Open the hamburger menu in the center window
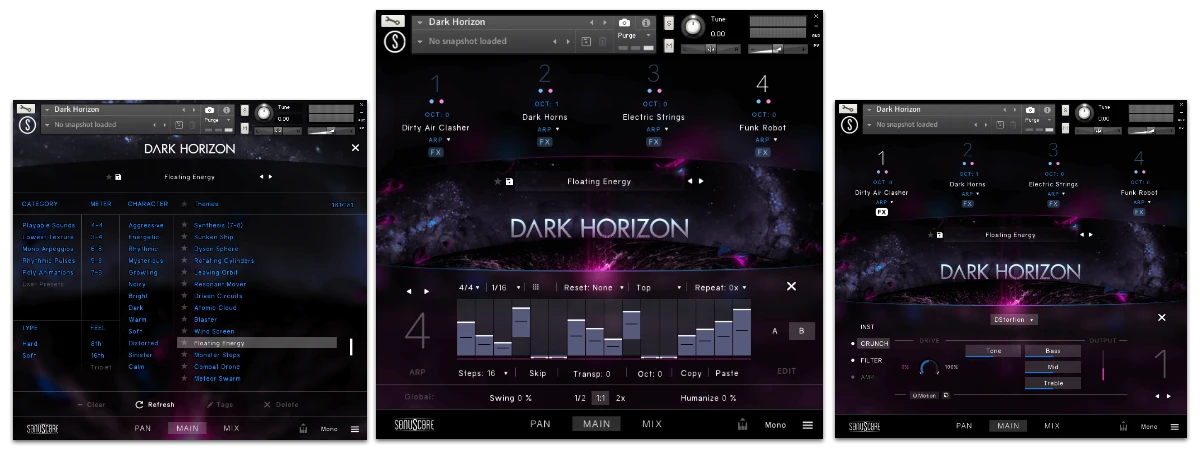1200x450 pixels. 808,425
